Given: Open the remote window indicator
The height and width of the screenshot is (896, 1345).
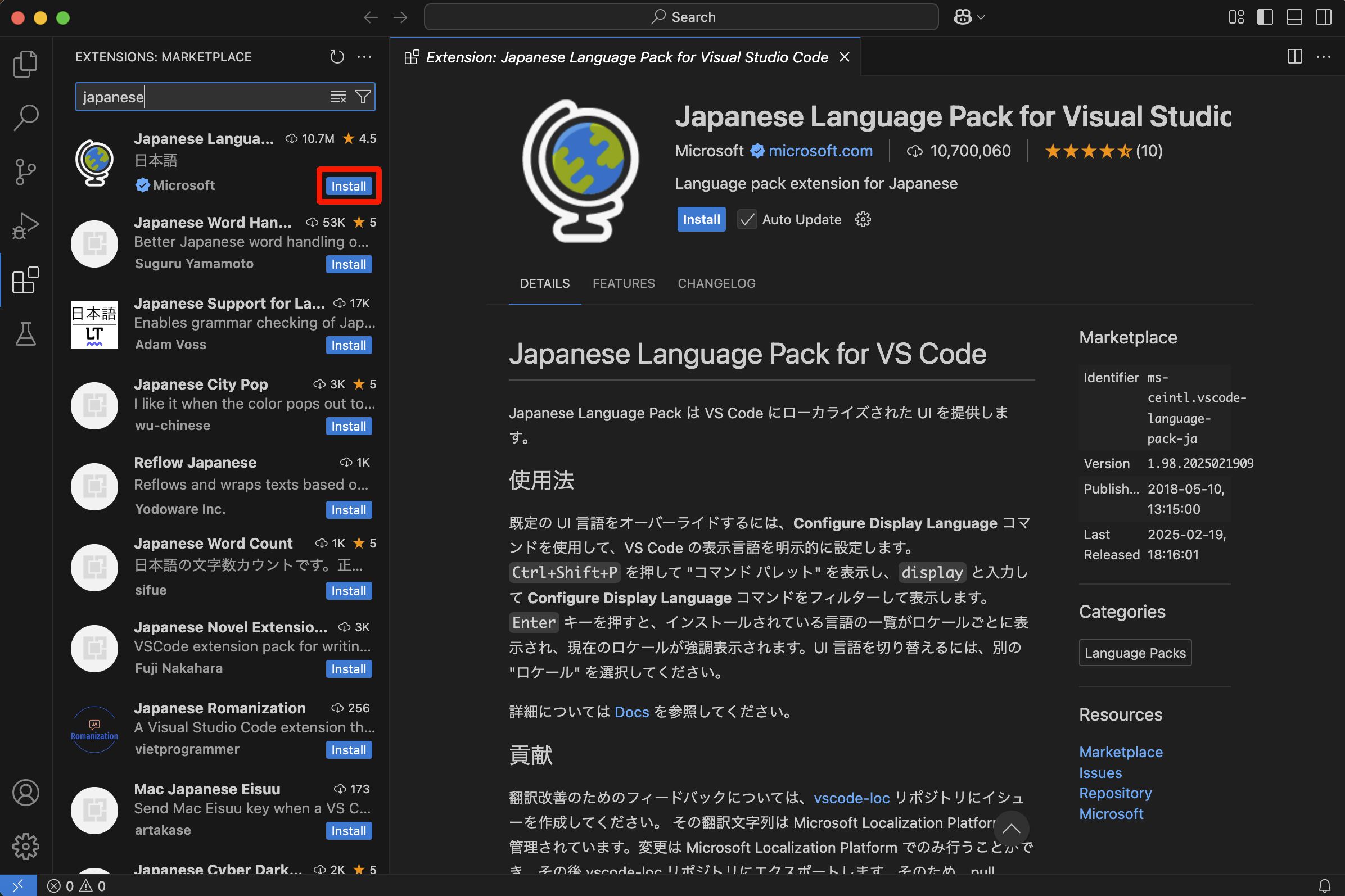Looking at the screenshot, I should pyautogui.click(x=19, y=886).
